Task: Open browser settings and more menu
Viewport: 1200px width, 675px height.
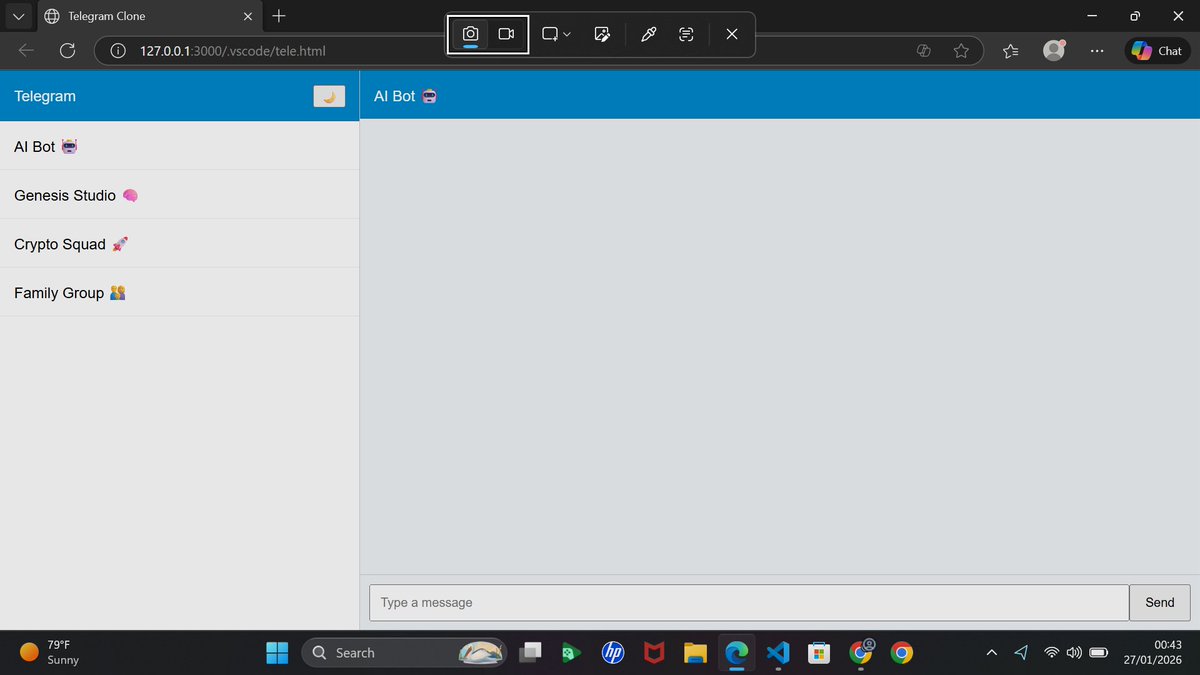Action: (x=1098, y=51)
